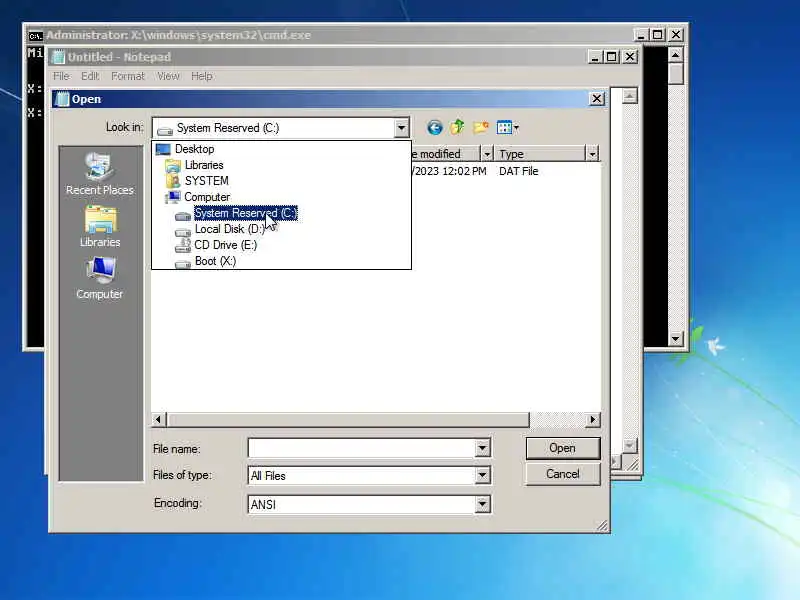The height and width of the screenshot is (600, 800).
Task: Sort by Type column header
Action: [540, 154]
